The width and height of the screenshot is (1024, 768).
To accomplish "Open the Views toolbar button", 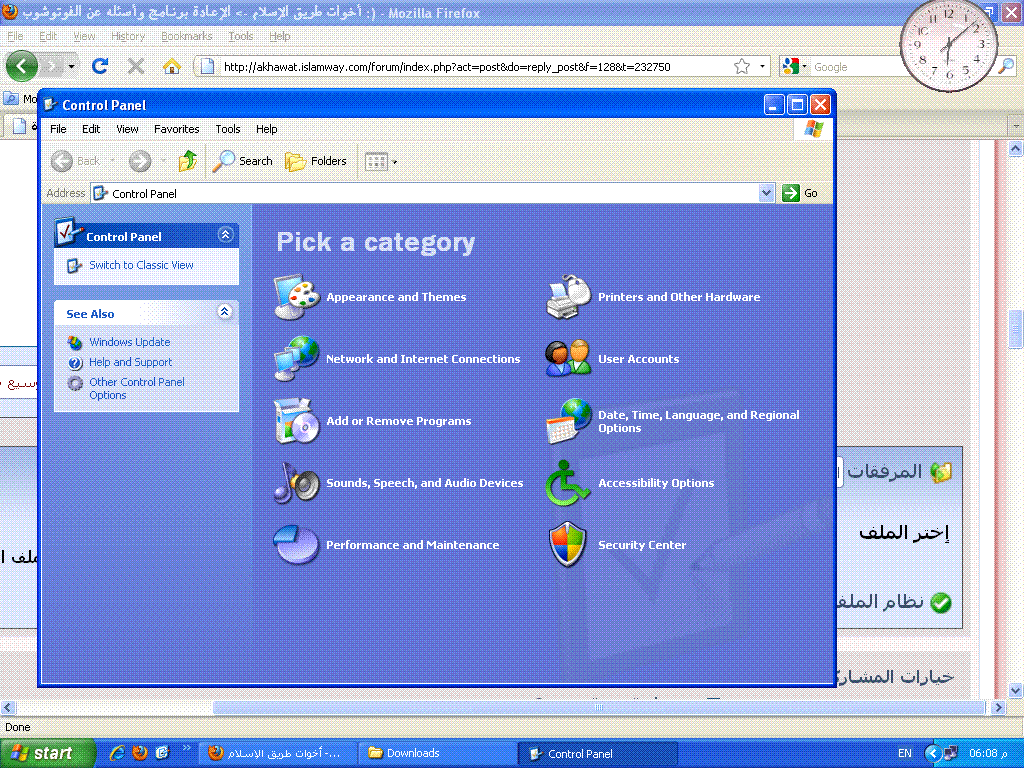I will (x=381, y=161).
